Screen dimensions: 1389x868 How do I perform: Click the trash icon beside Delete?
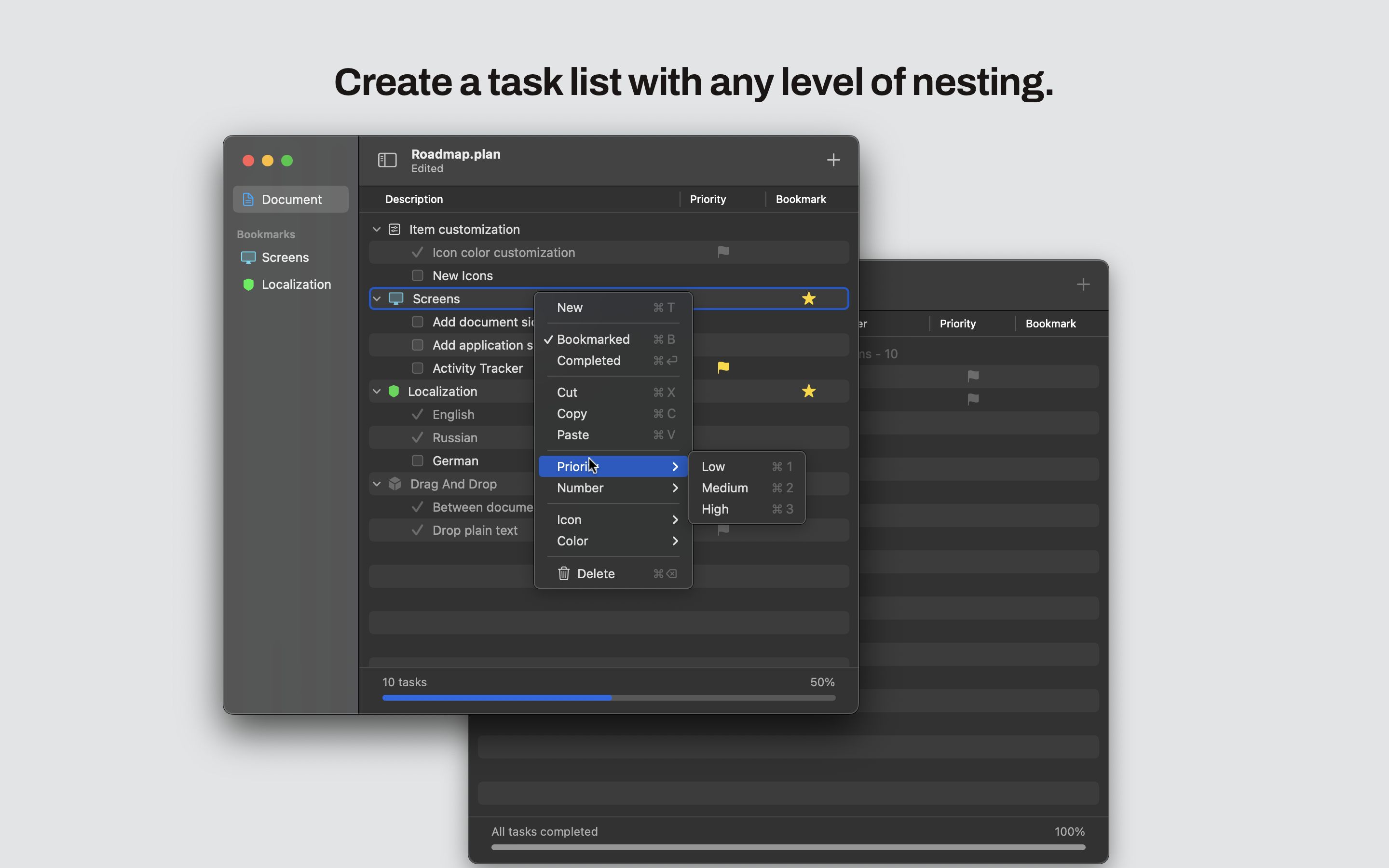(x=564, y=573)
